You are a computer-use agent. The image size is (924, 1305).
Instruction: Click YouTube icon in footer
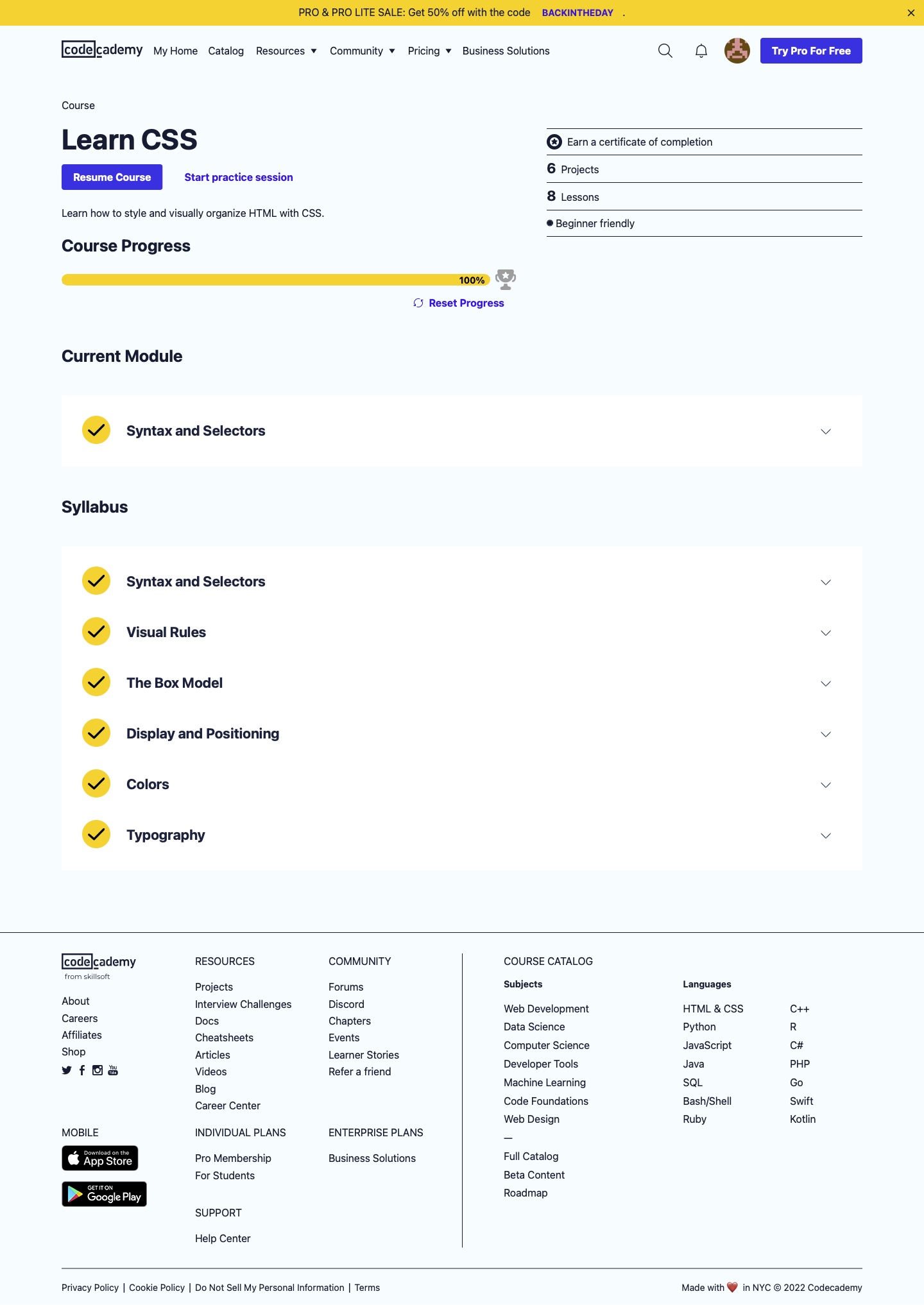(x=113, y=1070)
